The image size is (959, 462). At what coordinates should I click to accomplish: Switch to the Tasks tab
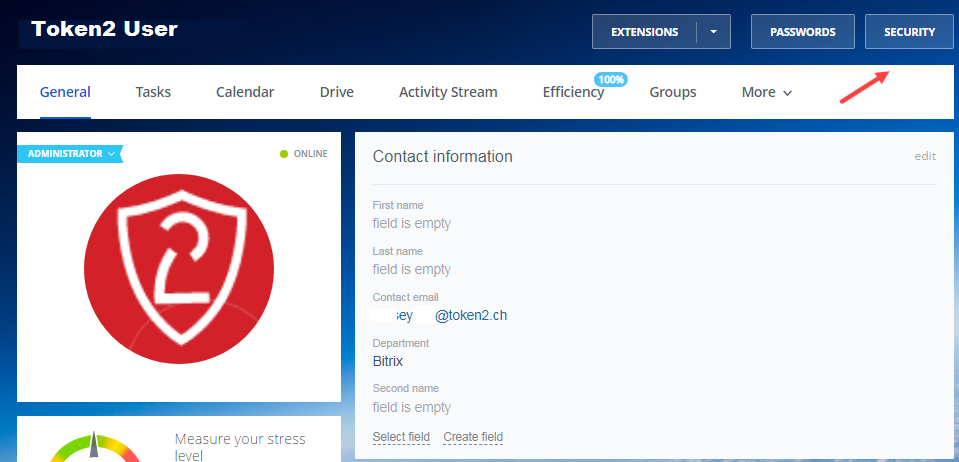coord(153,92)
